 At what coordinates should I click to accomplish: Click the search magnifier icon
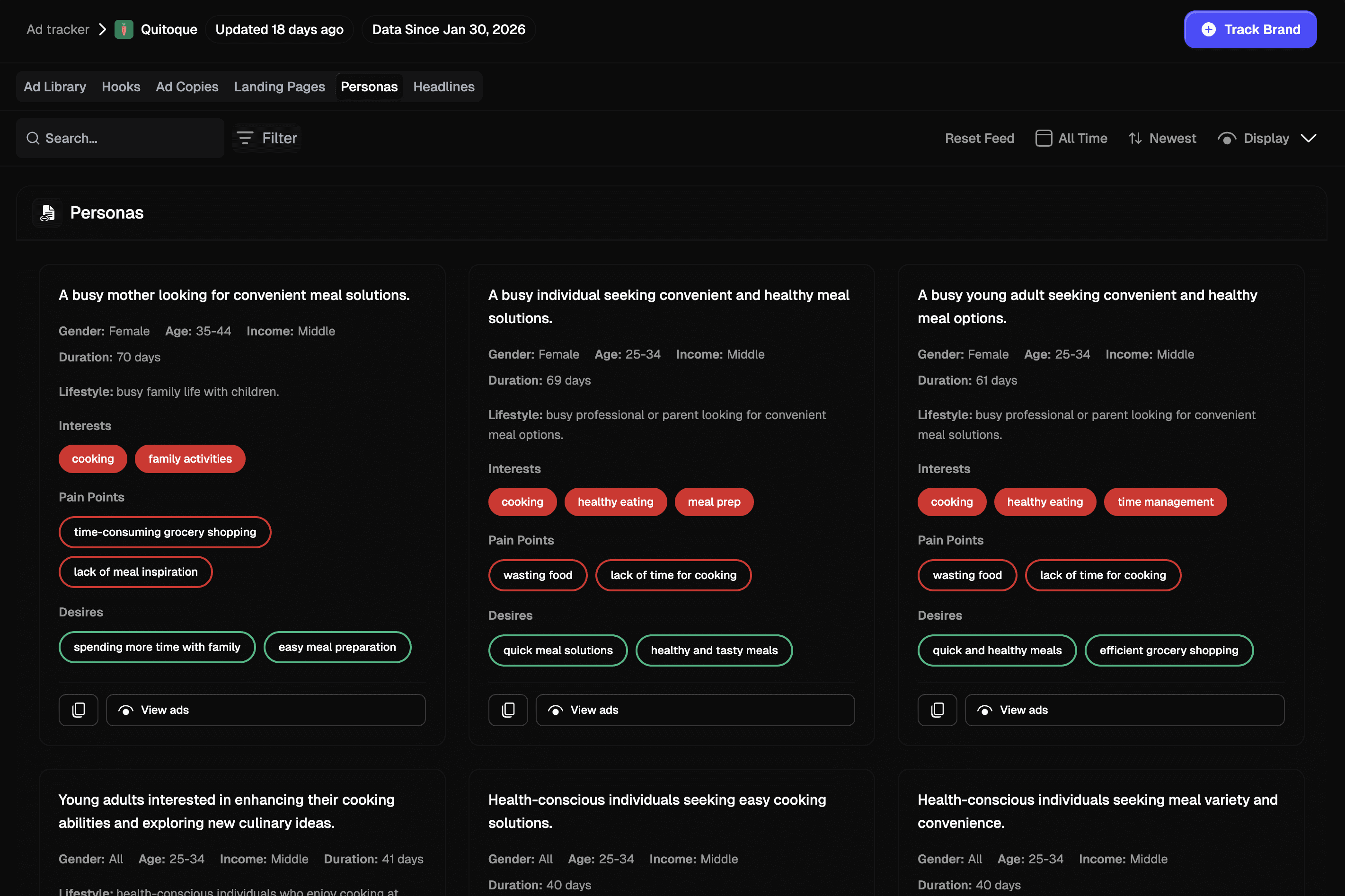coord(33,138)
